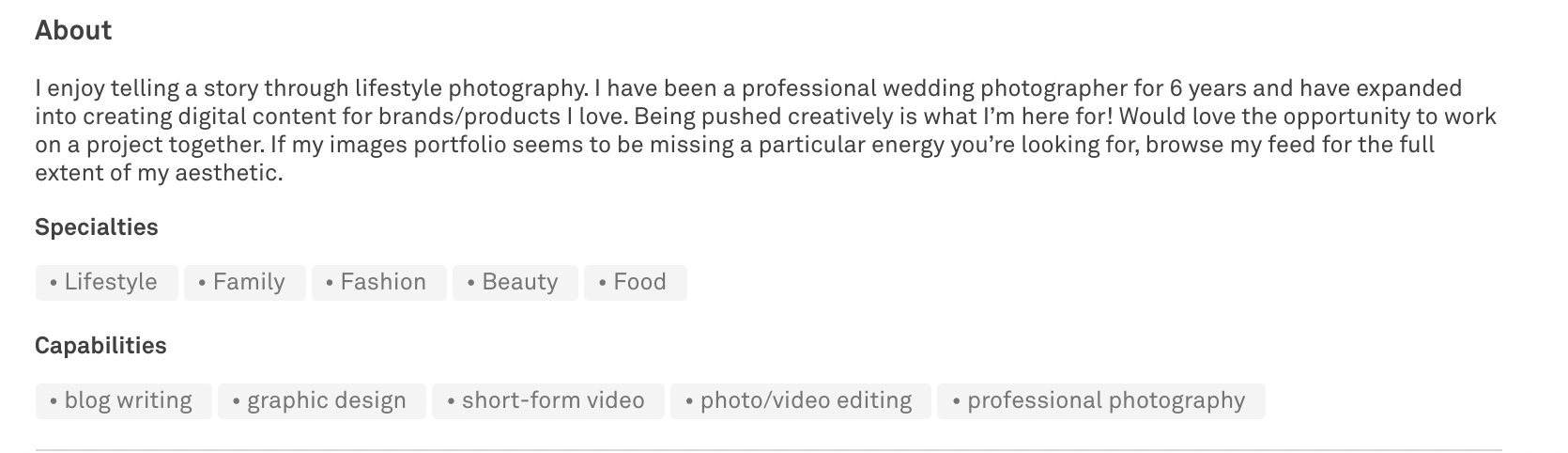Click the Lifestyle specialty tag

[106, 282]
